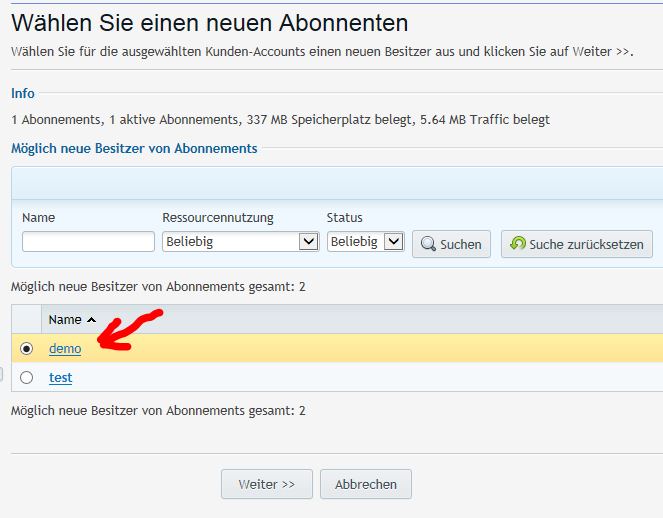Image resolution: width=663 pixels, height=518 pixels.
Task: Select the test radio button
Action: 27,378
